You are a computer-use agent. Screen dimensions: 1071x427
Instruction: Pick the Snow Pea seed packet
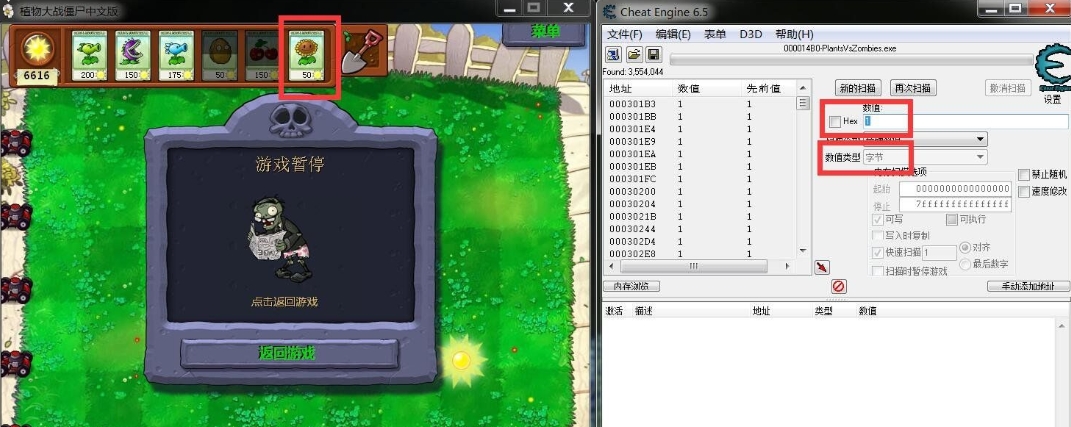coord(176,55)
